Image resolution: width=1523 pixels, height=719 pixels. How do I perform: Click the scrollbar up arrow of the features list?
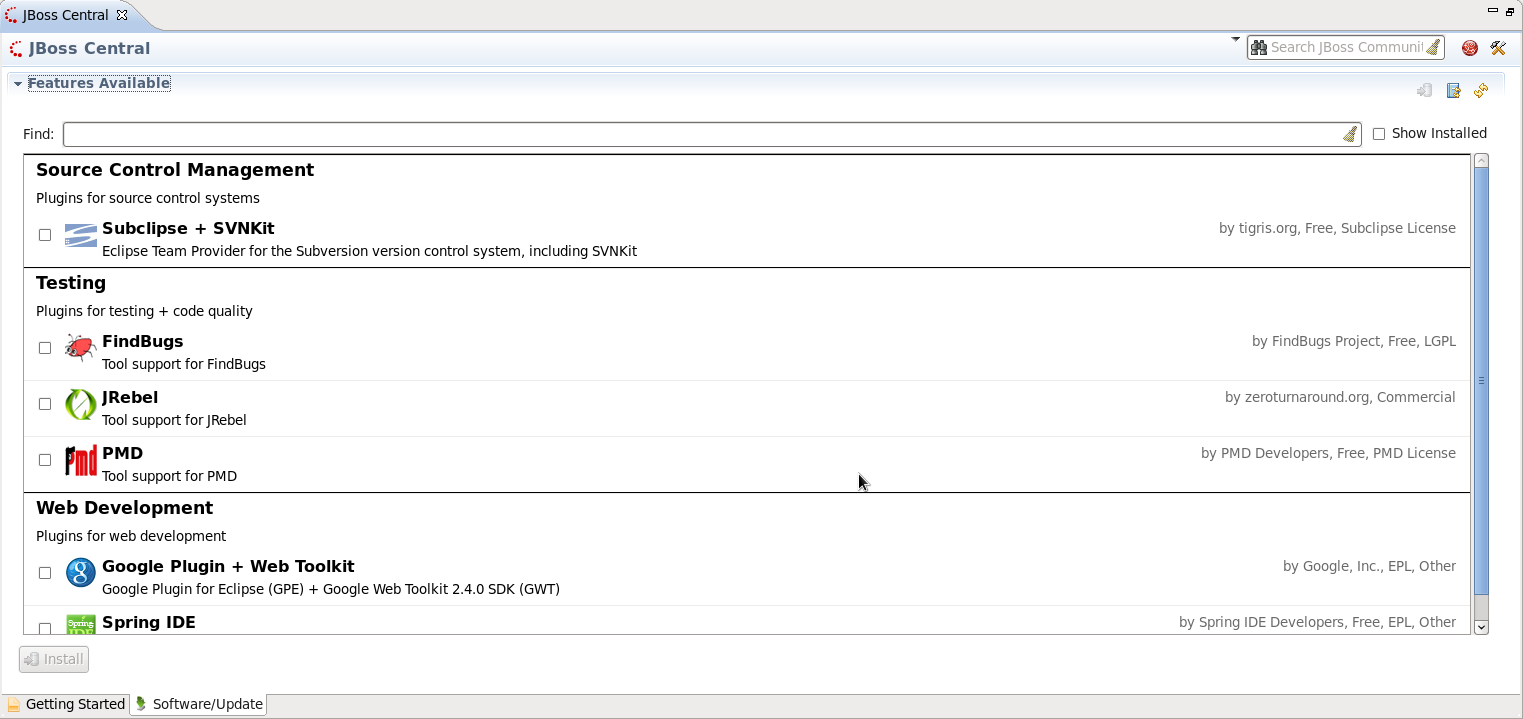pos(1482,160)
